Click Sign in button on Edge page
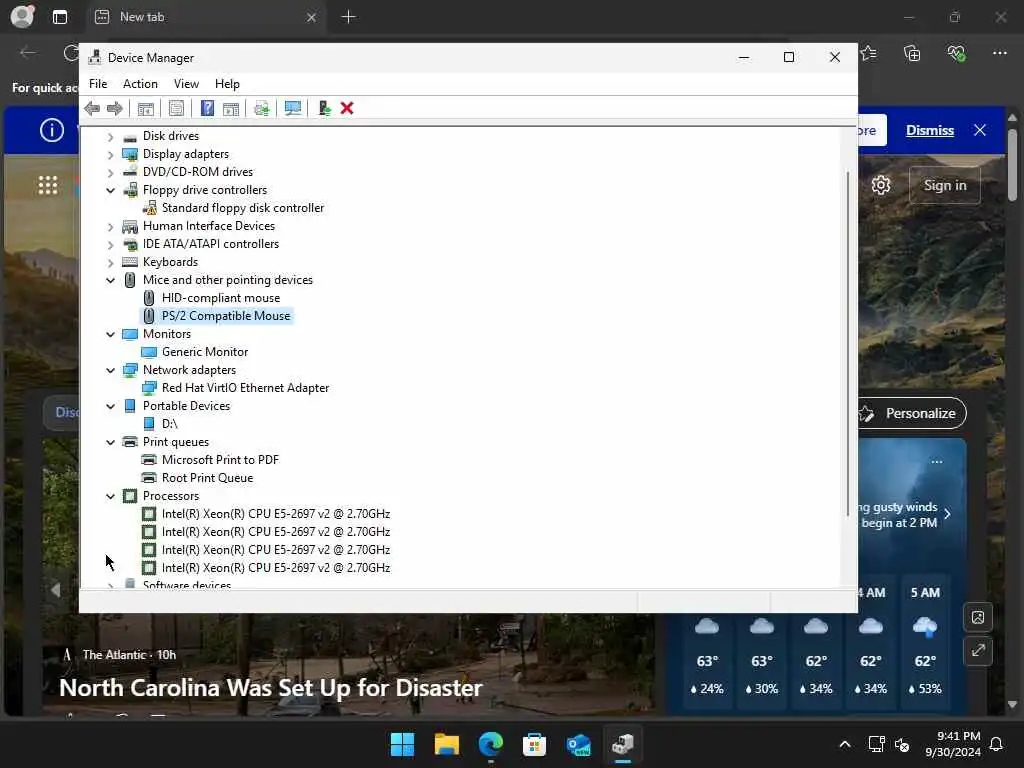This screenshot has height=768, width=1024. click(945, 185)
